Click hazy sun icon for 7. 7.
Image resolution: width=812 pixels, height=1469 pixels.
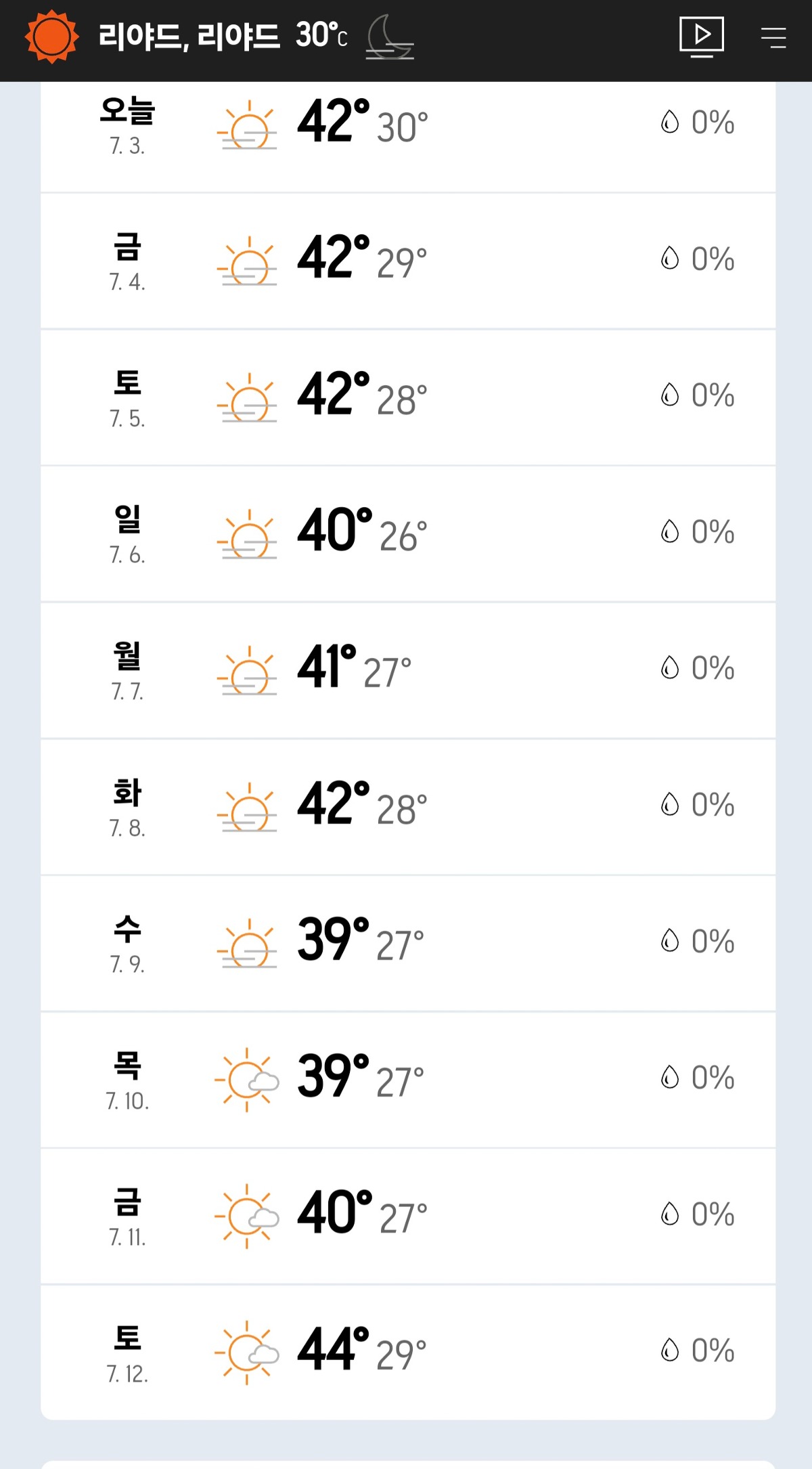coord(248,671)
